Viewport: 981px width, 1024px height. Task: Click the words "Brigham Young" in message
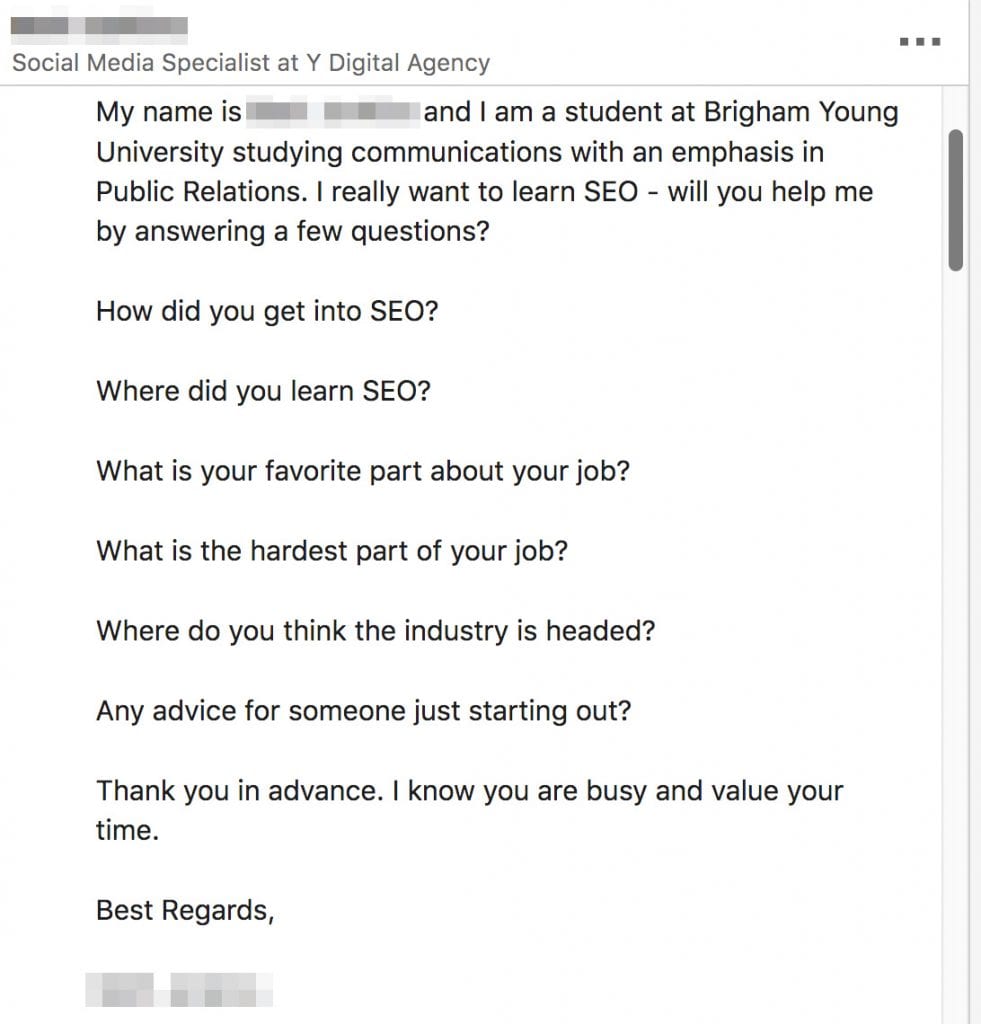pos(800,112)
